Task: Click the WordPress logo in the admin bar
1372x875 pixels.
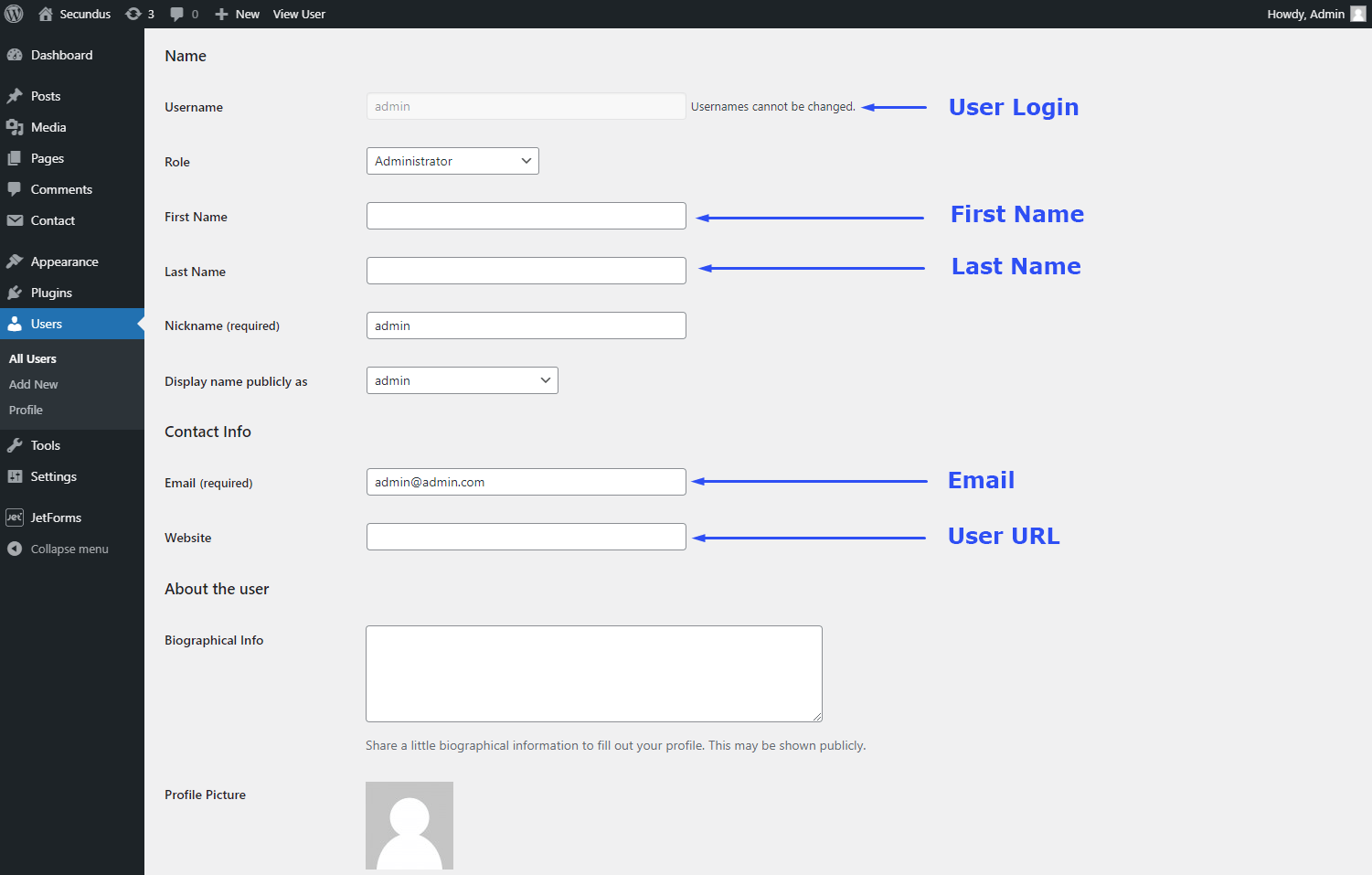Action: tap(14, 14)
